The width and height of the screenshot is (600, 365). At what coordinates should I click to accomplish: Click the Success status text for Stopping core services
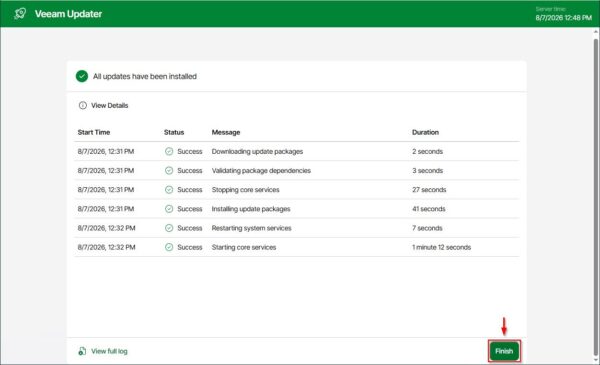coord(189,189)
